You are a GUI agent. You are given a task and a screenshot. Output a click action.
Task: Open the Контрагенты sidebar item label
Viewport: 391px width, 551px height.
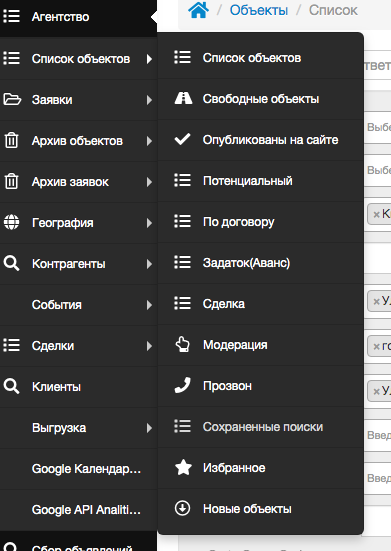pyautogui.click(x=69, y=264)
